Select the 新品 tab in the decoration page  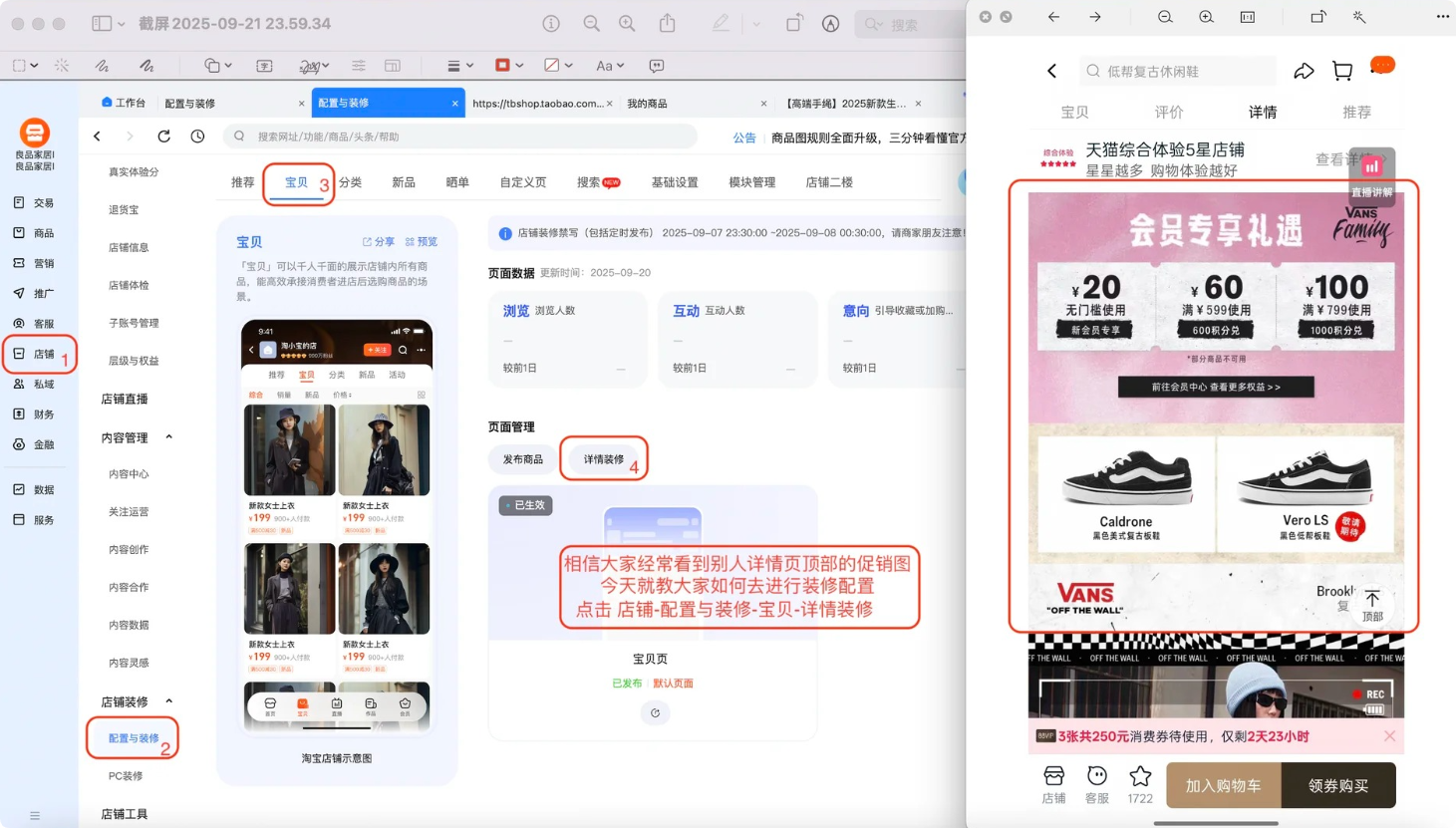(404, 182)
